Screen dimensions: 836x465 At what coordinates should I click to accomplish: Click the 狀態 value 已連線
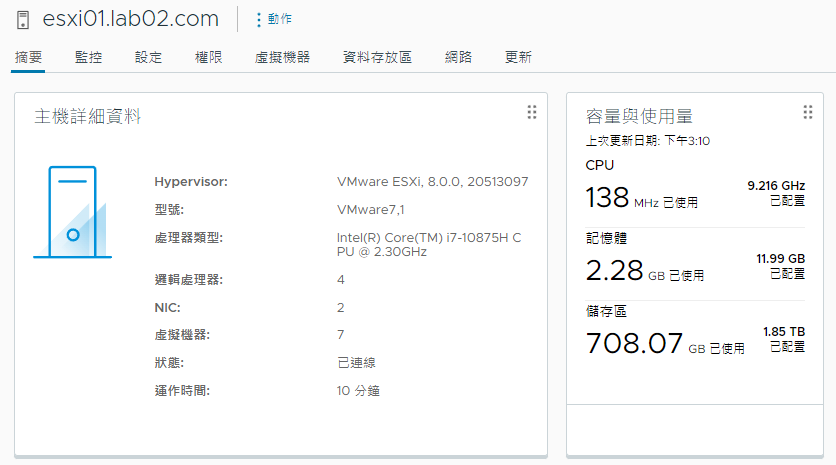tap(356, 363)
